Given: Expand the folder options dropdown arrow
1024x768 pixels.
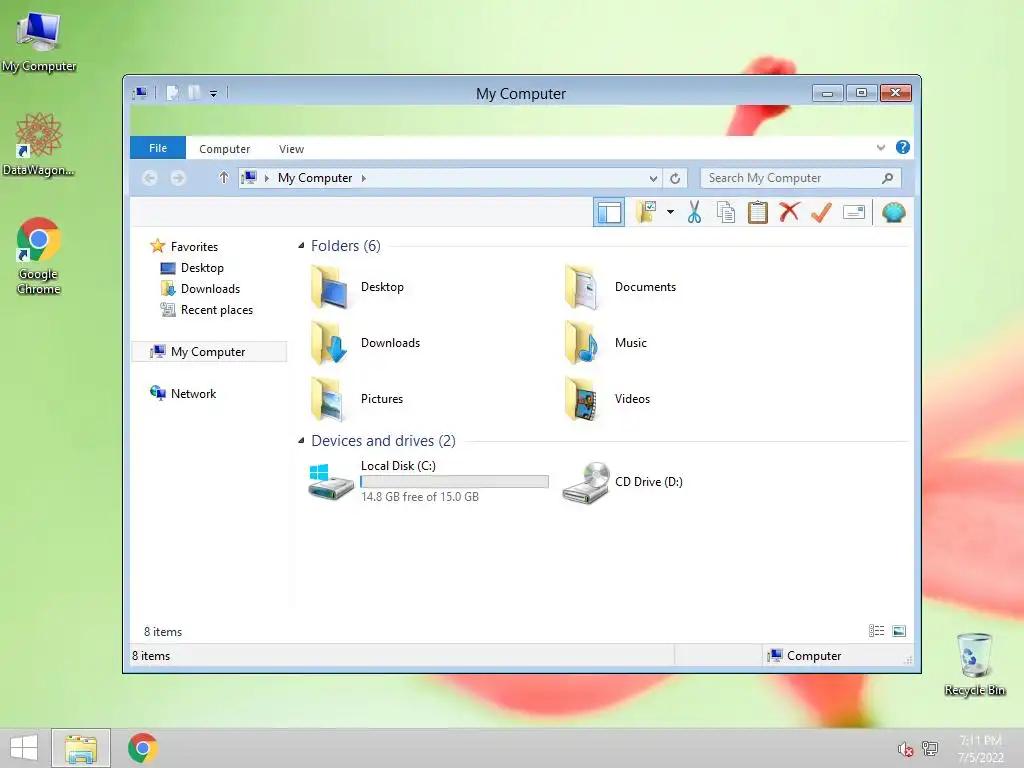Looking at the screenshot, I should pos(670,212).
